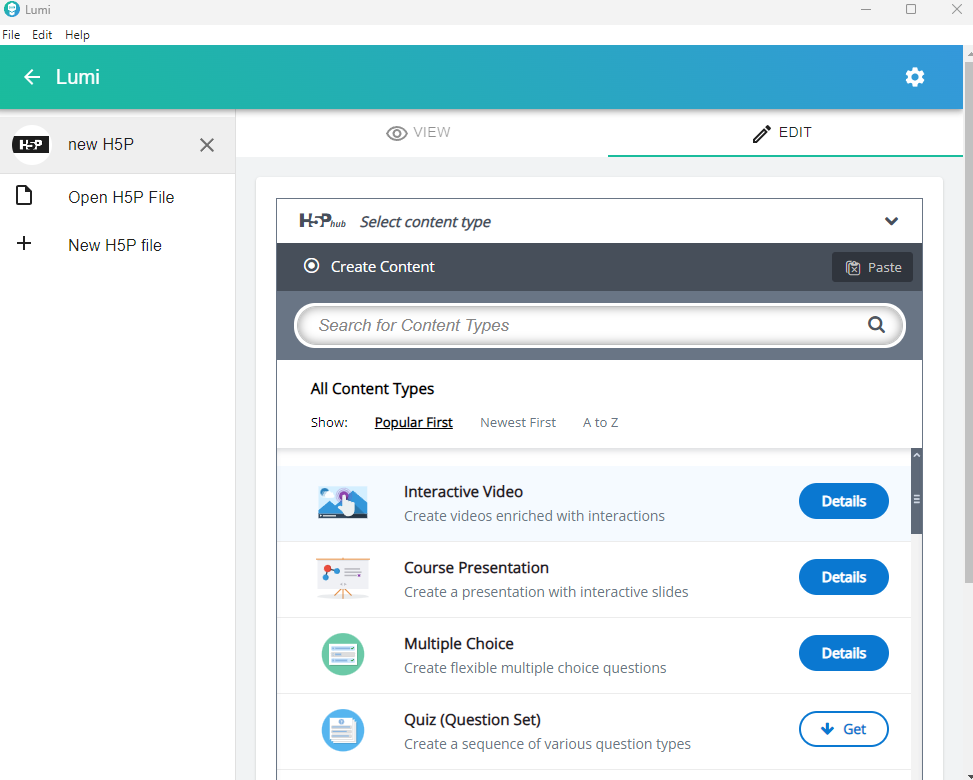The image size is (973, 780).
Task: Open the File menu
Action: 11,35
